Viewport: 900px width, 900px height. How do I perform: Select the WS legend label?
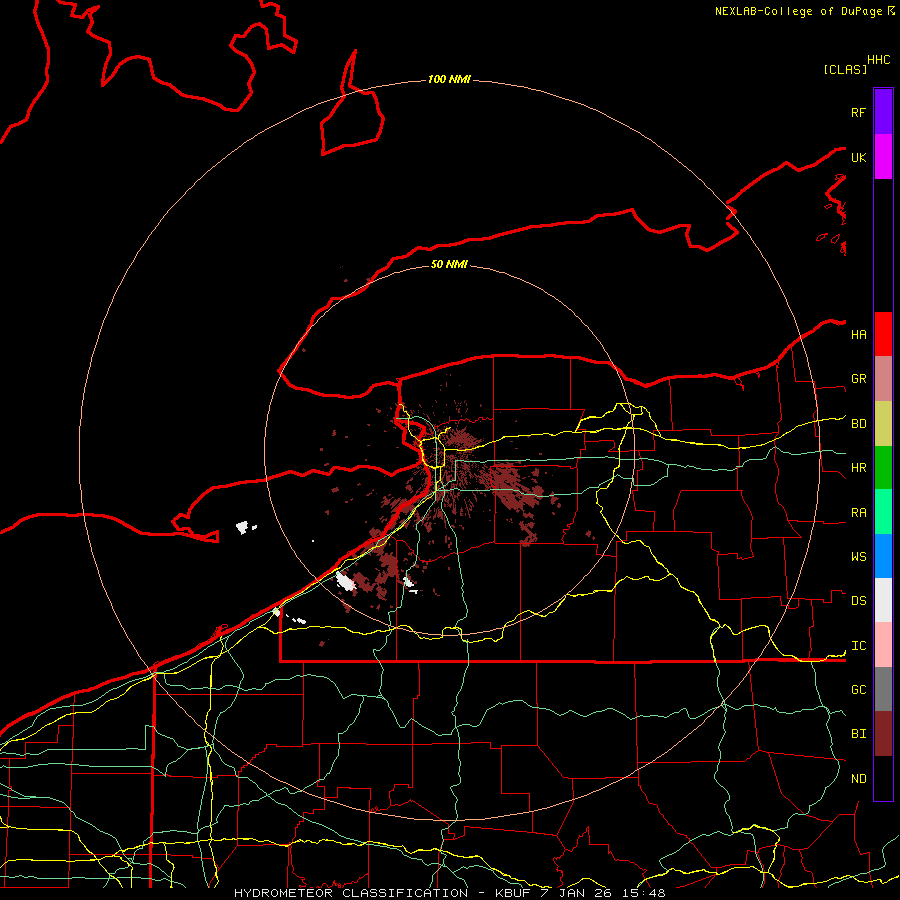pyautogui.click(x=858, y=557)
